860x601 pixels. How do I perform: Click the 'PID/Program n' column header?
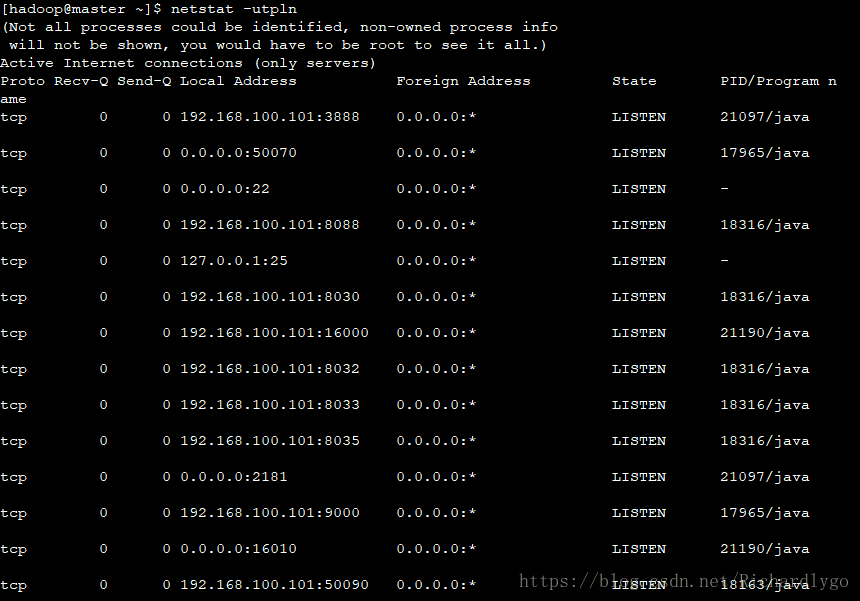778,81
